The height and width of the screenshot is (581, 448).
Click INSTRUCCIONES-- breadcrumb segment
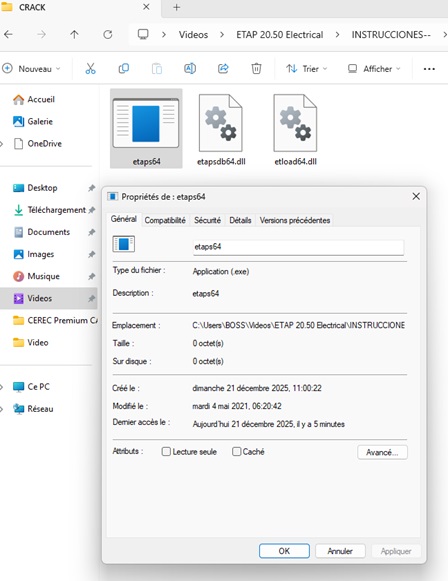click(391, 34)
